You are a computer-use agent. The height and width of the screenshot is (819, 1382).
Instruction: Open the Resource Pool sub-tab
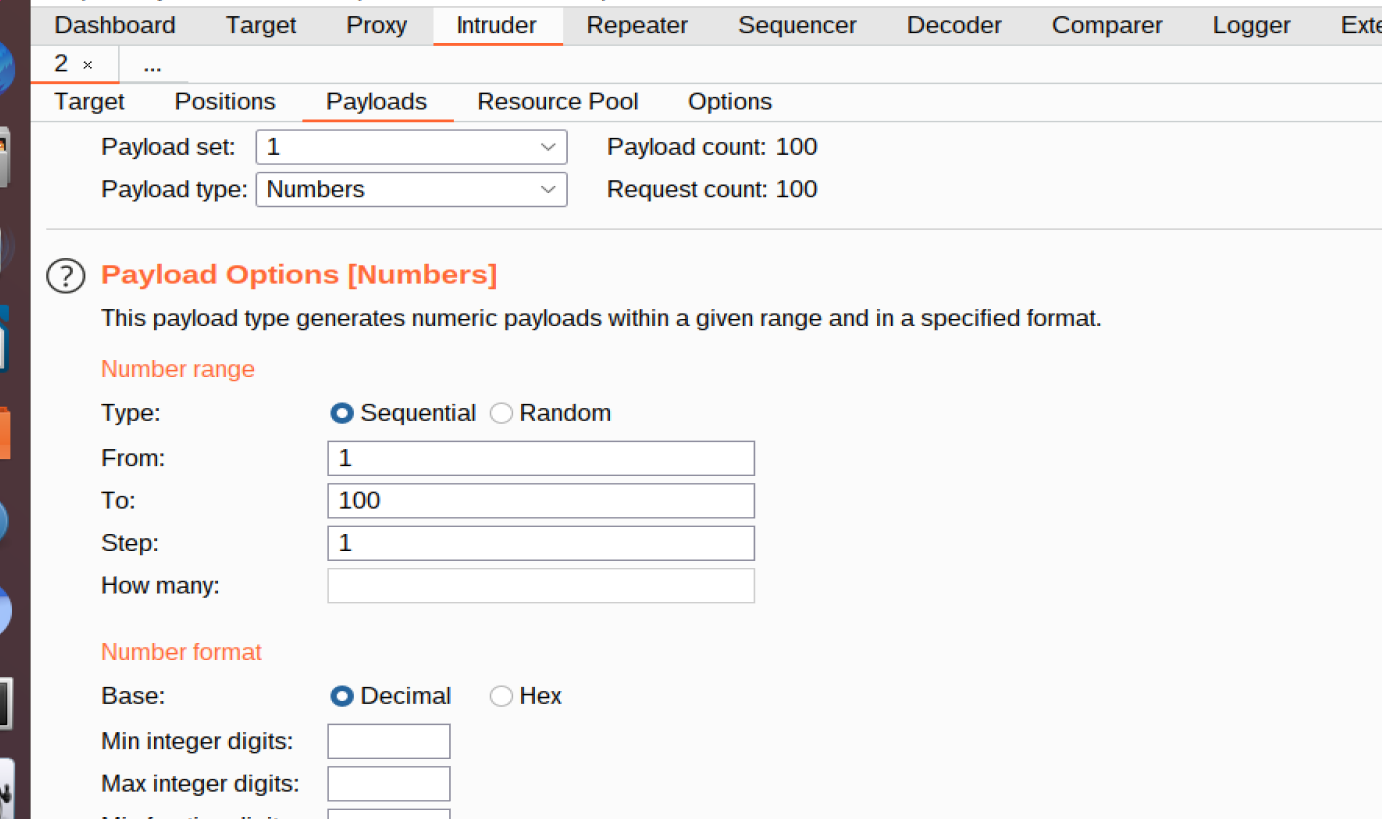[x=558, y=102]
